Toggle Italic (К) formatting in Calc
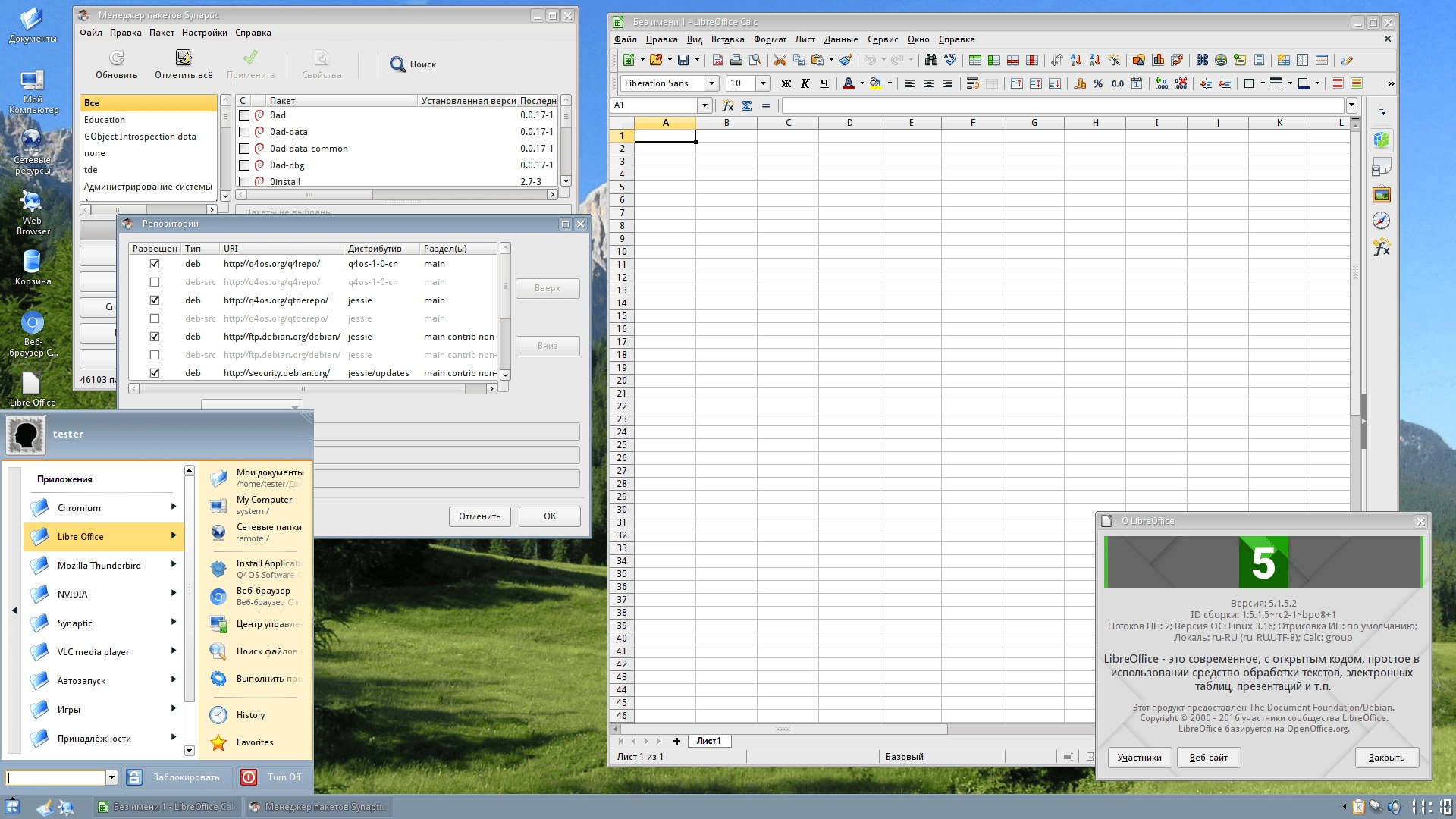Viewport: 1456px width, 819px height. coord(805,83)
